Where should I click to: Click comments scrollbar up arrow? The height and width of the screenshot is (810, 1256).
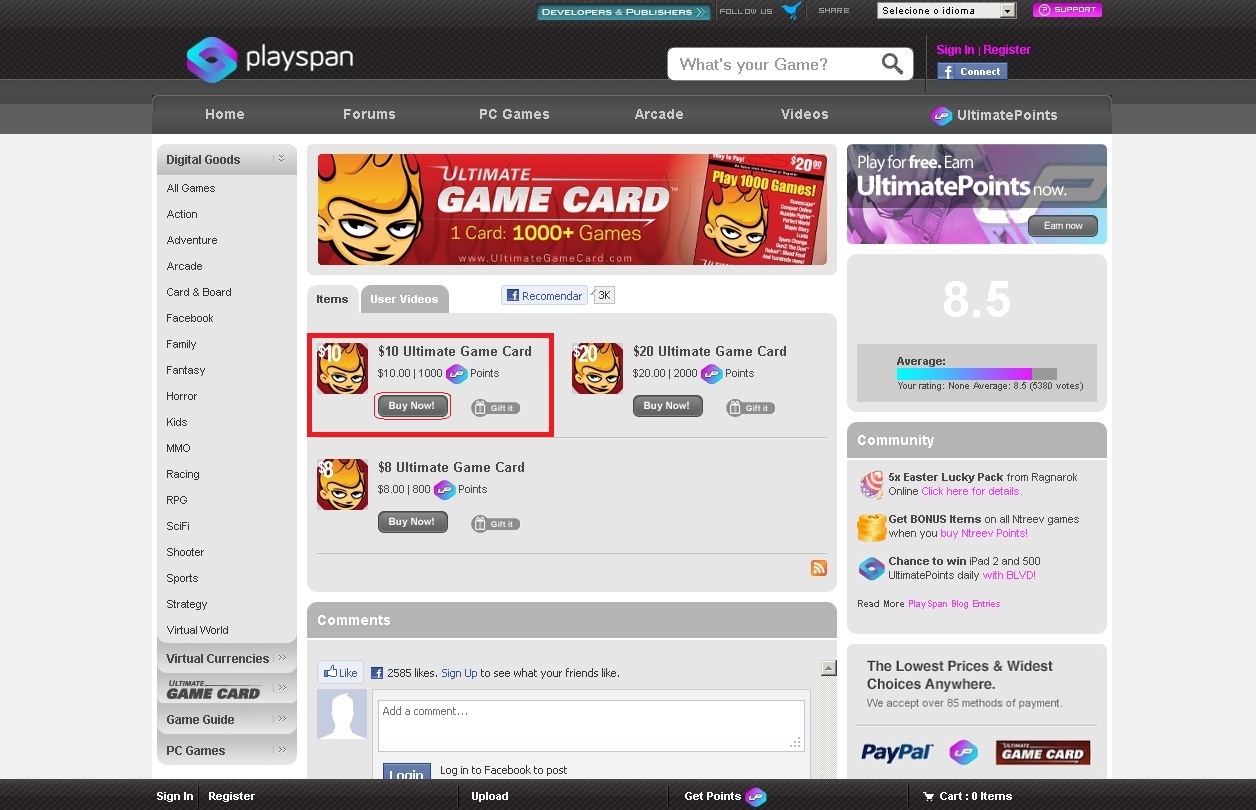click(x=829, y=668)
